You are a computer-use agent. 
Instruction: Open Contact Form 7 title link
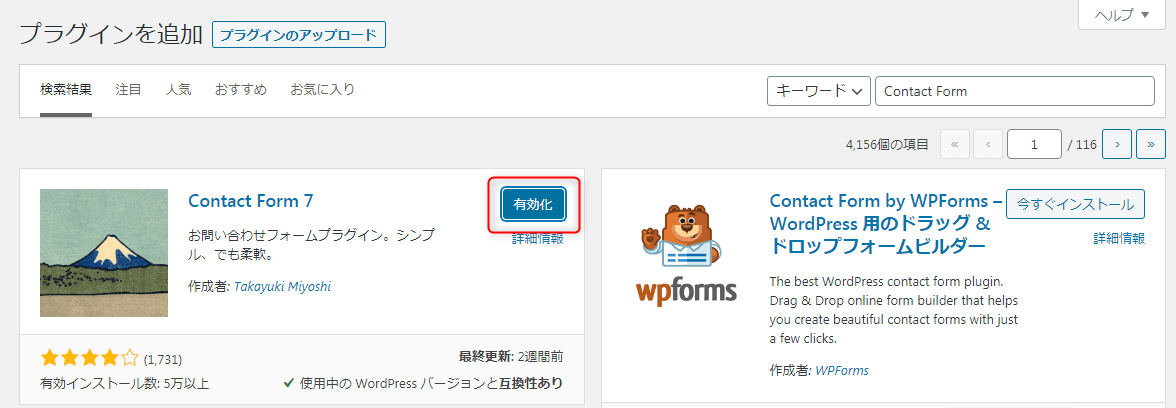250,201
